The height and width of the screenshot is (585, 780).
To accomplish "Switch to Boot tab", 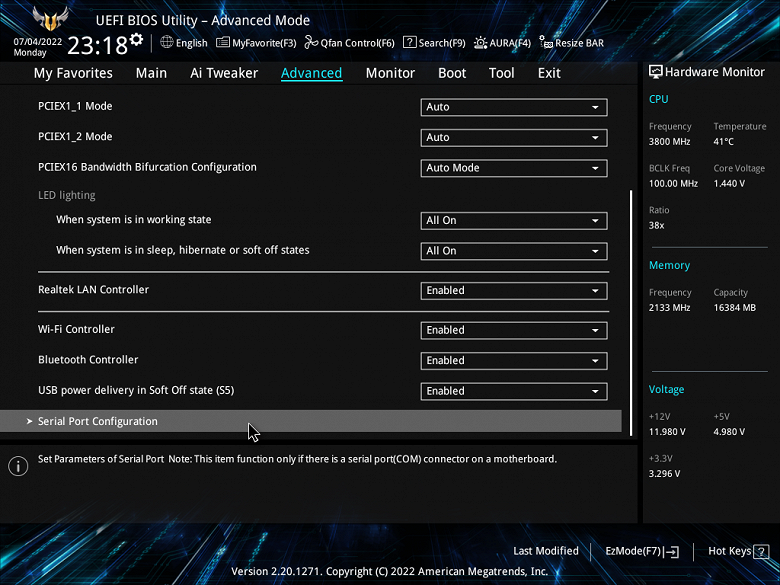I will (x=452, y=73).
